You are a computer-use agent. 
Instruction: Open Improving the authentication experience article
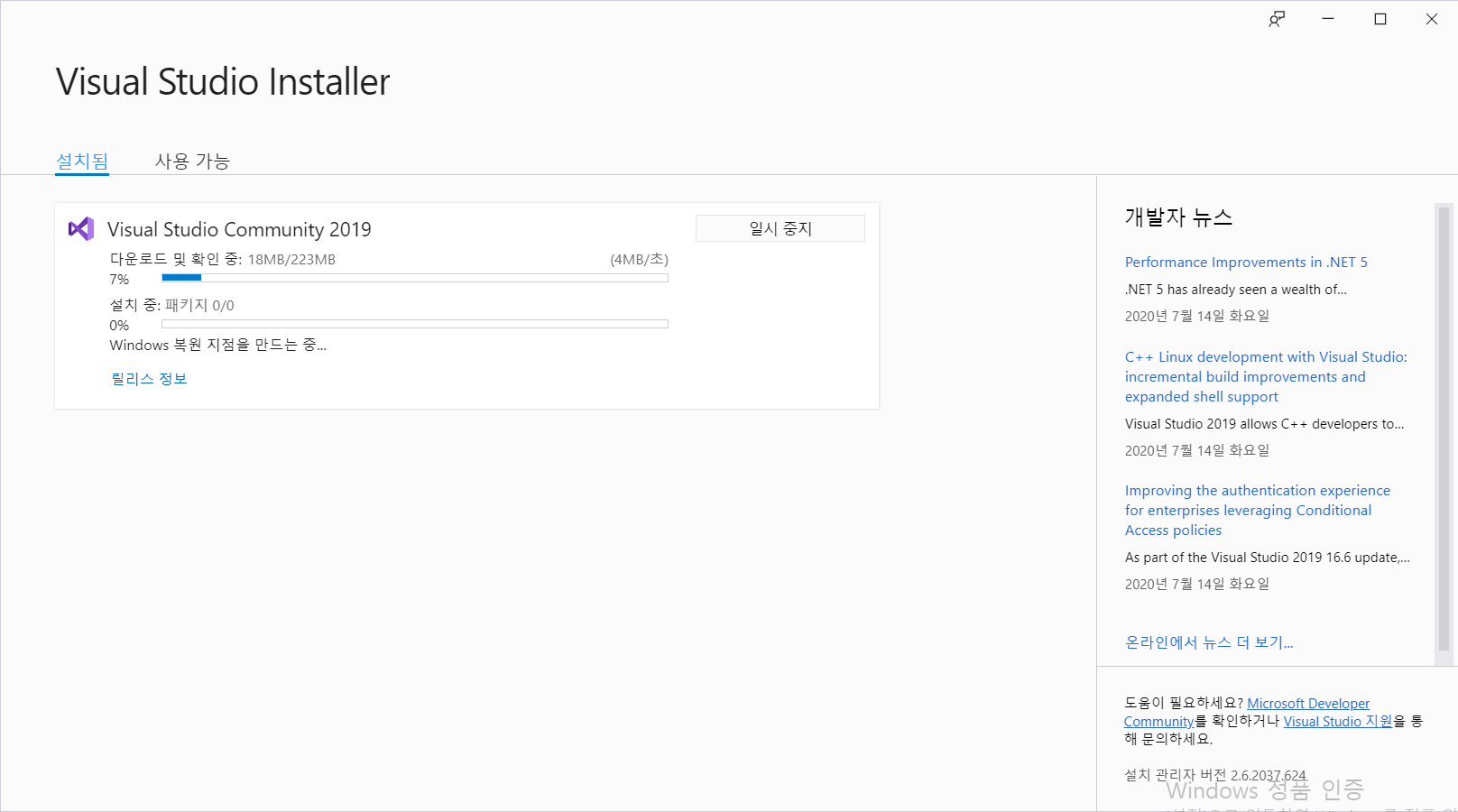click(x=1258, y=511)
